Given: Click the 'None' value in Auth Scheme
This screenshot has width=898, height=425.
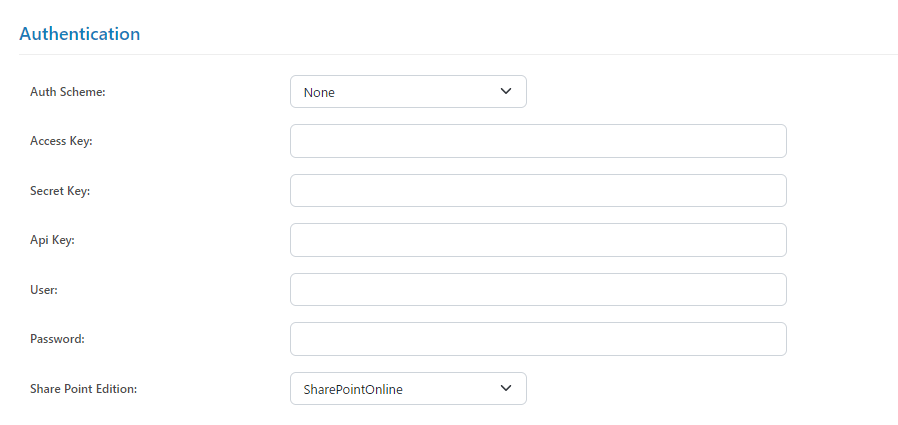Looking at the screenshot, I should (320, 93).
